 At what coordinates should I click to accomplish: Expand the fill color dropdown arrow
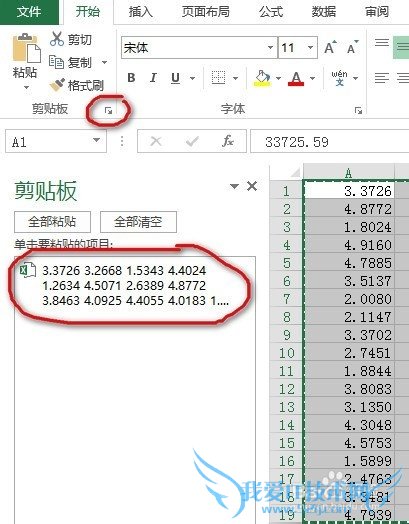[x=278, y=79]
